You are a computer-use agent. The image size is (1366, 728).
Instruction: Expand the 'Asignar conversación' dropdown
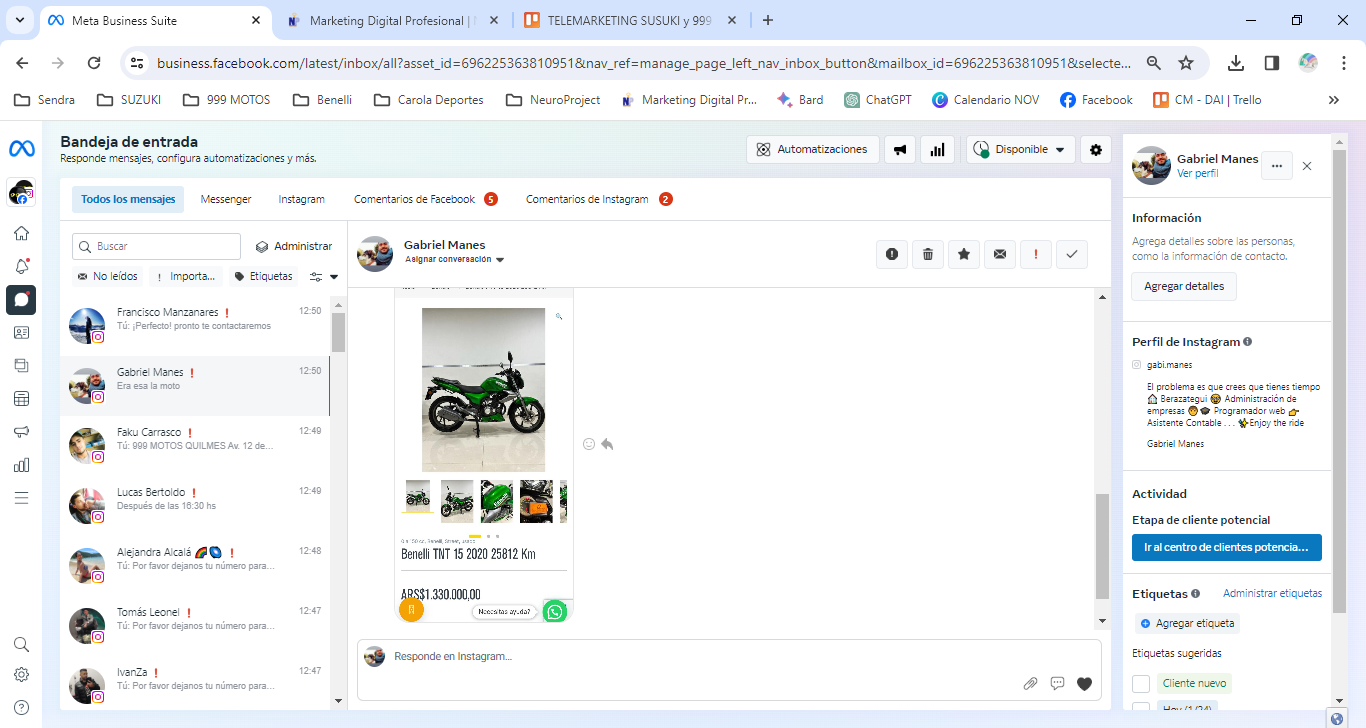click(x=454, y=260)
